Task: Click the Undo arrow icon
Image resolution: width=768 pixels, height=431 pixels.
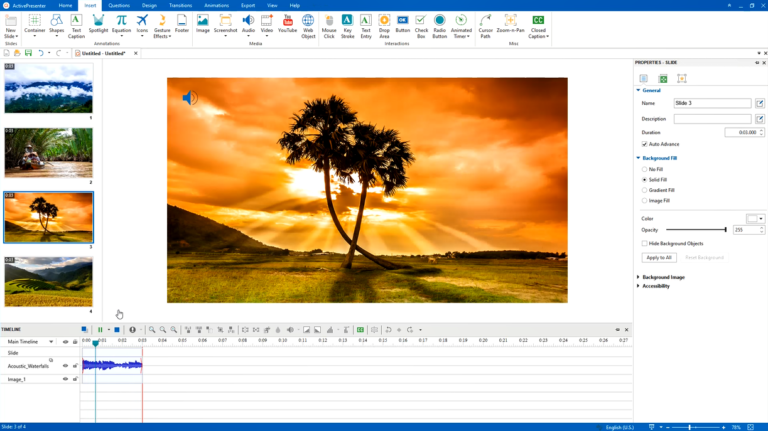Action: coord(41,53)
